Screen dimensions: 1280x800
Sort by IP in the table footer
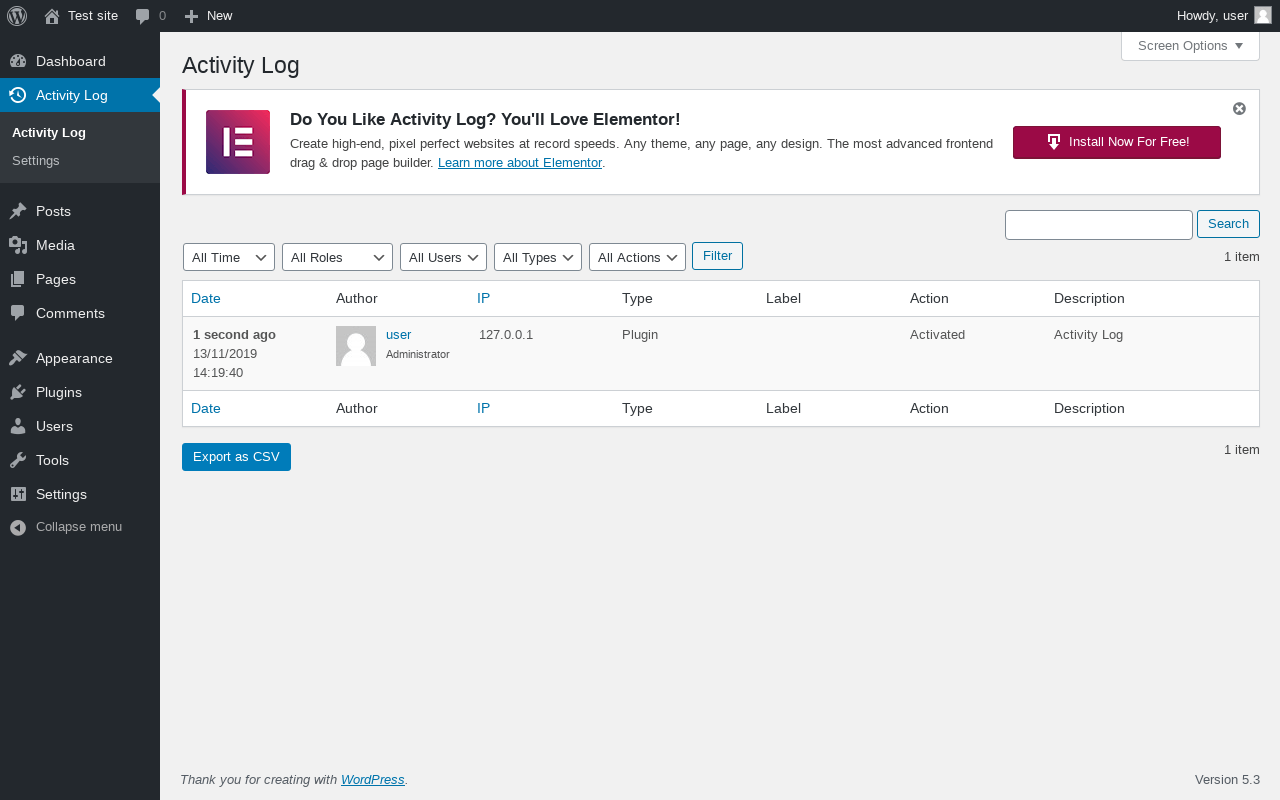[x=483, y=408]
